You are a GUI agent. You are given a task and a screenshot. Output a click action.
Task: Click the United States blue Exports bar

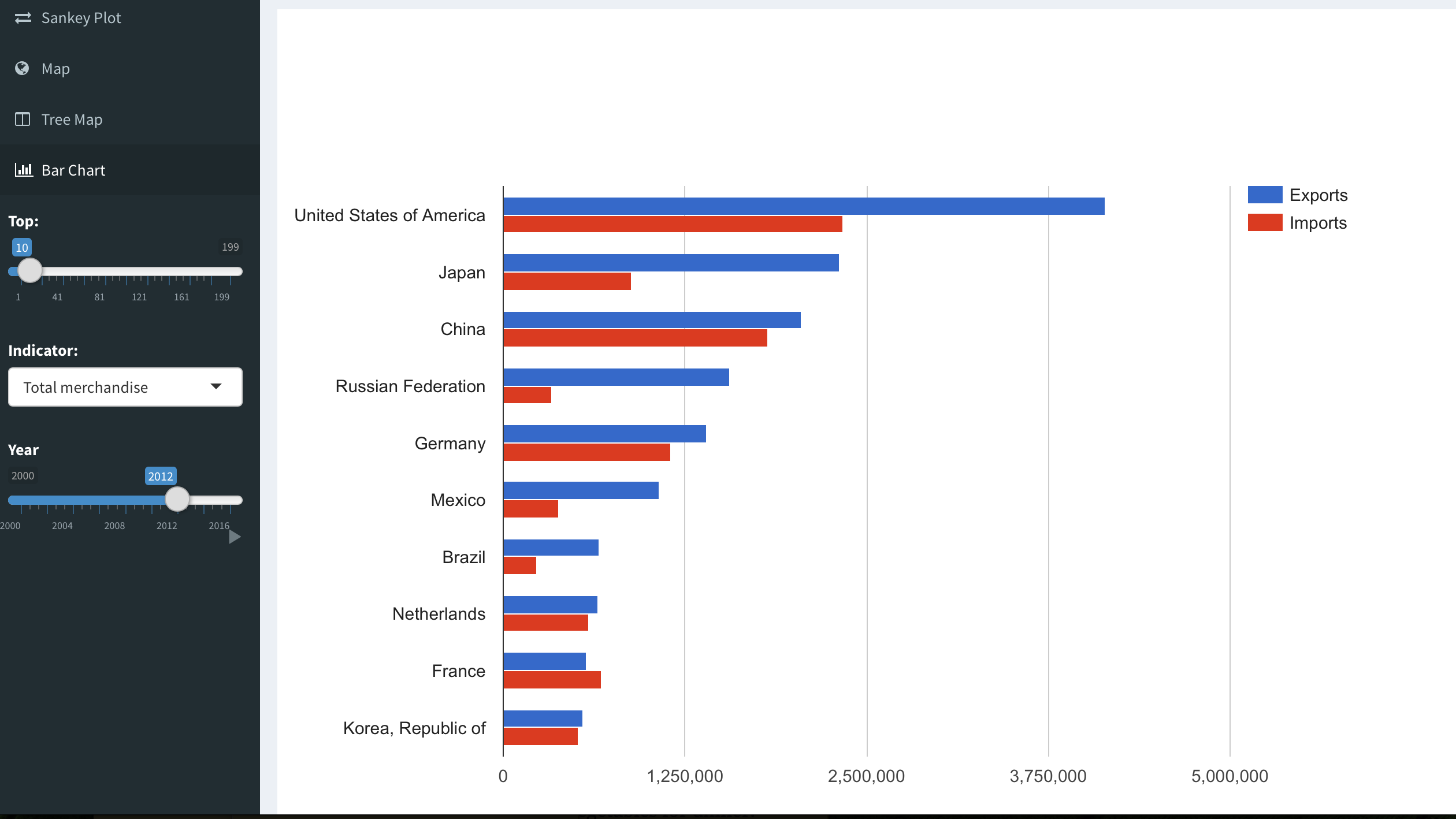click(x=803, y=206)
